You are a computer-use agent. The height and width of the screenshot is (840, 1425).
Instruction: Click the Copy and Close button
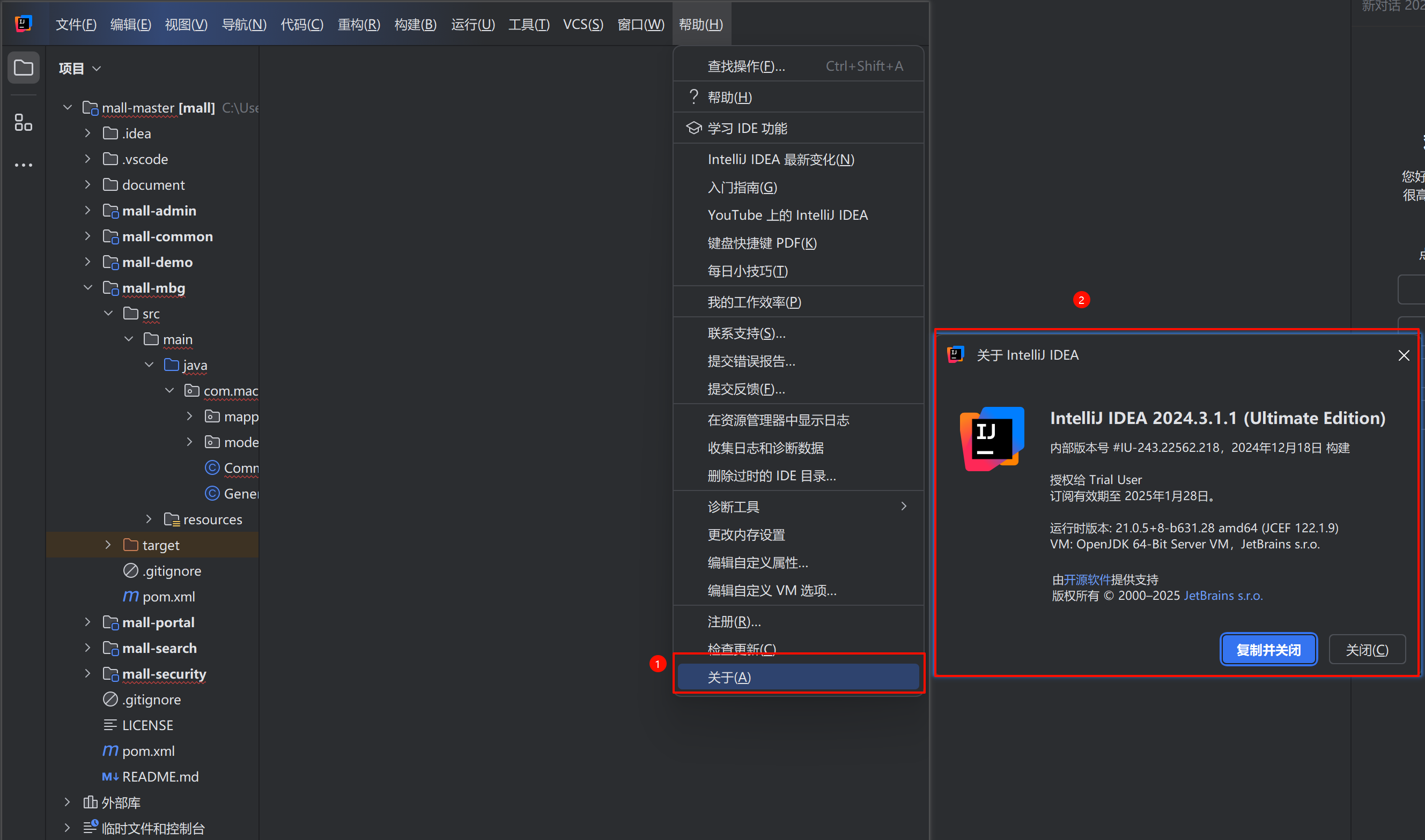click(x=1268, y=649)
